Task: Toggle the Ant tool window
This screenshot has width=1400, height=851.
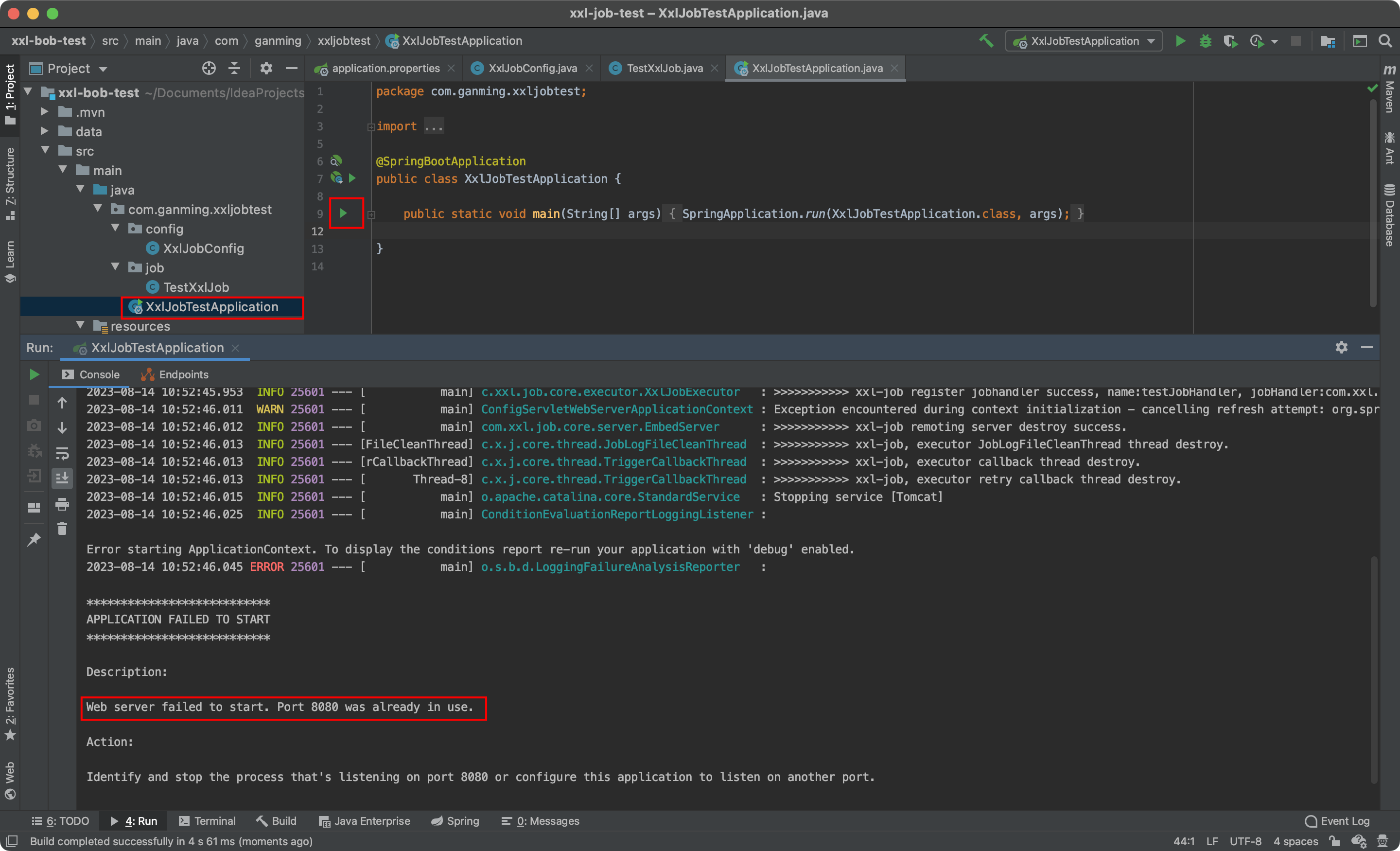Action: 1389,148
